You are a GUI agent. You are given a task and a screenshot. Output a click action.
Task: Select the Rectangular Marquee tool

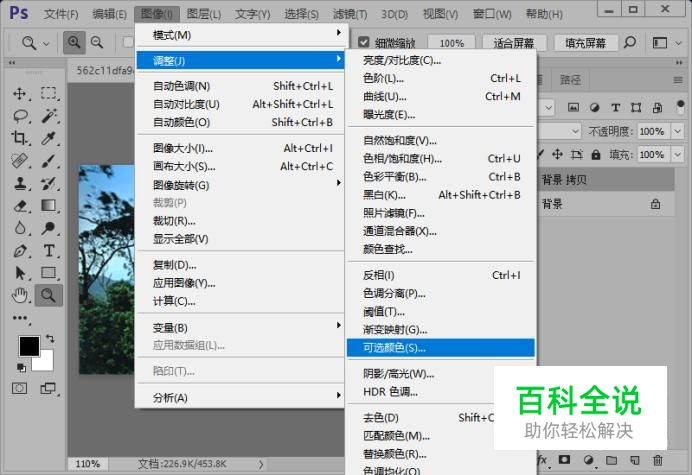coord(49,94)
